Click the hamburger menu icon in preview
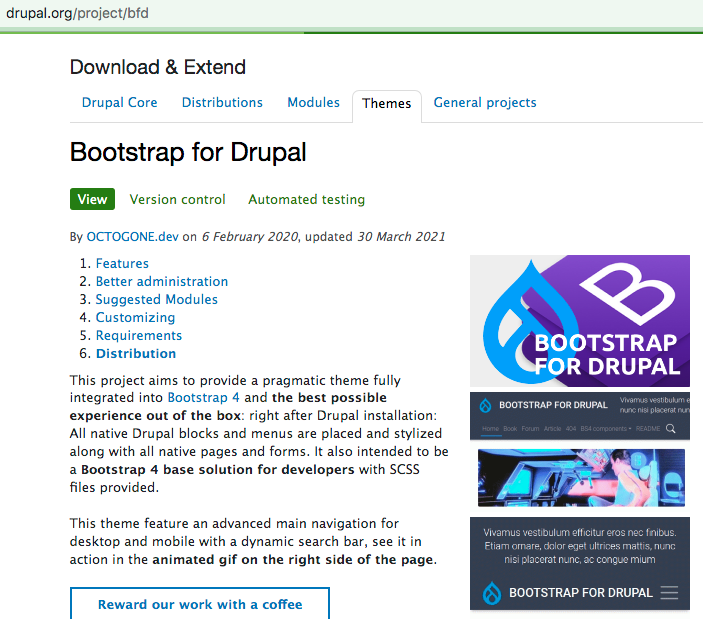Screen dimensions: 703x619 click(x=669, y=593)
